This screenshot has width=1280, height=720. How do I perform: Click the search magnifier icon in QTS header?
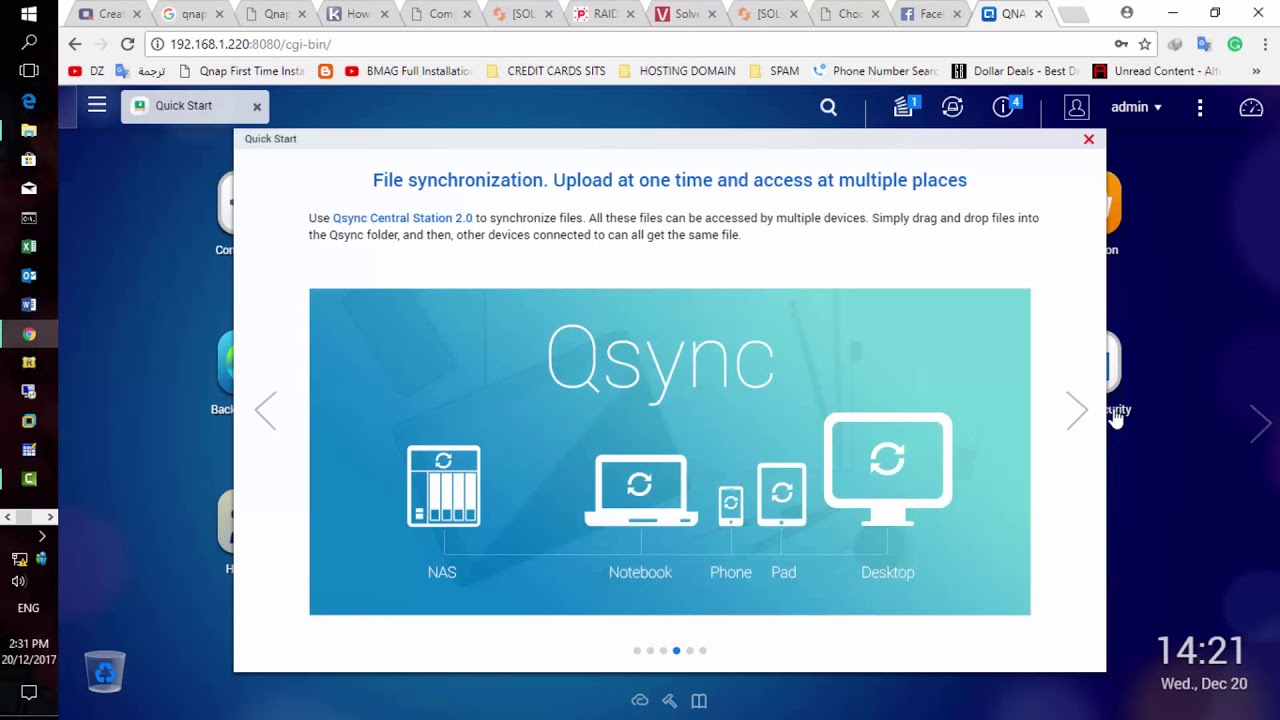tap(828, 107)
